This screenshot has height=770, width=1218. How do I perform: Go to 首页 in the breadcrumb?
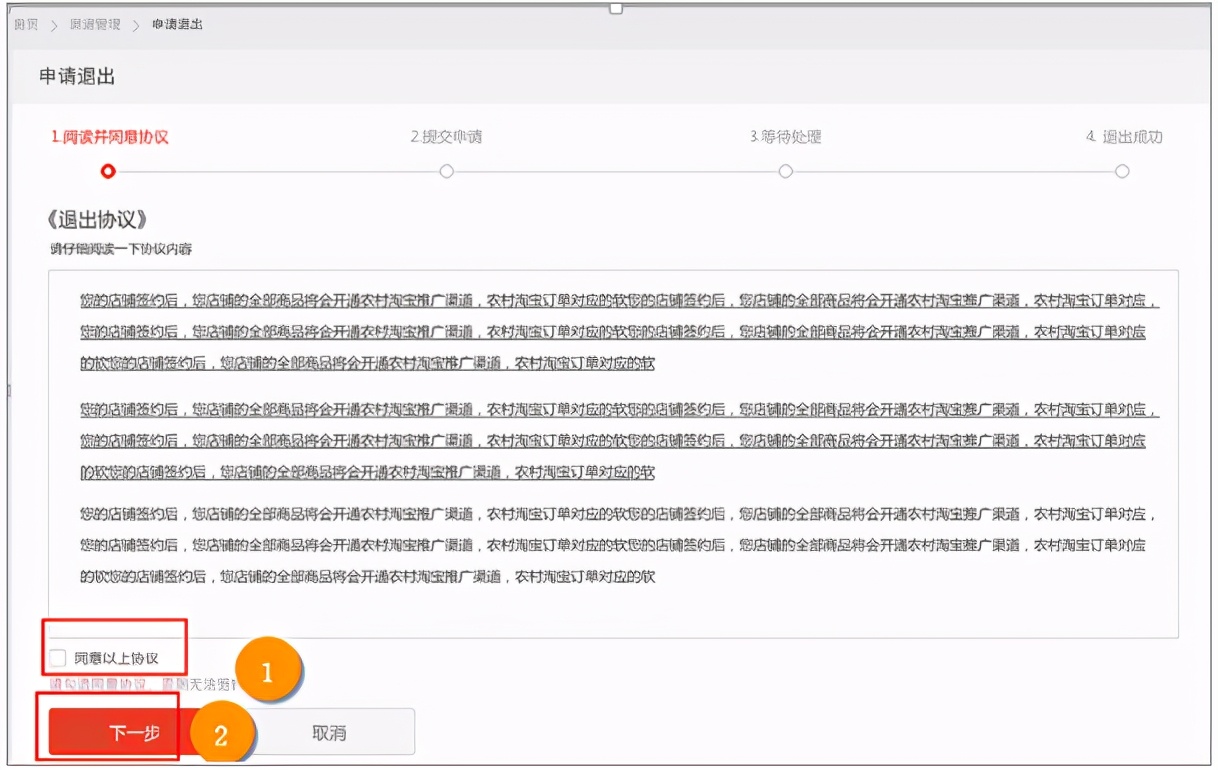pyautogui.click(x=26, y=23)
